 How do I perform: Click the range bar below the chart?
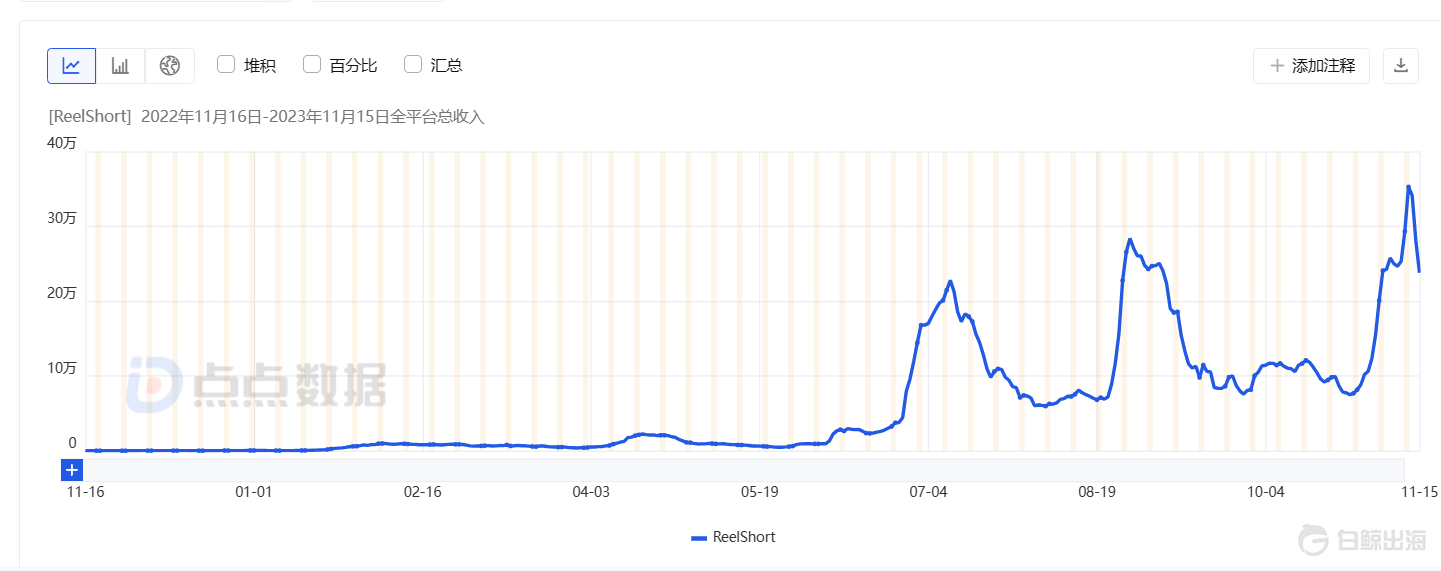(x=740, y=469)
